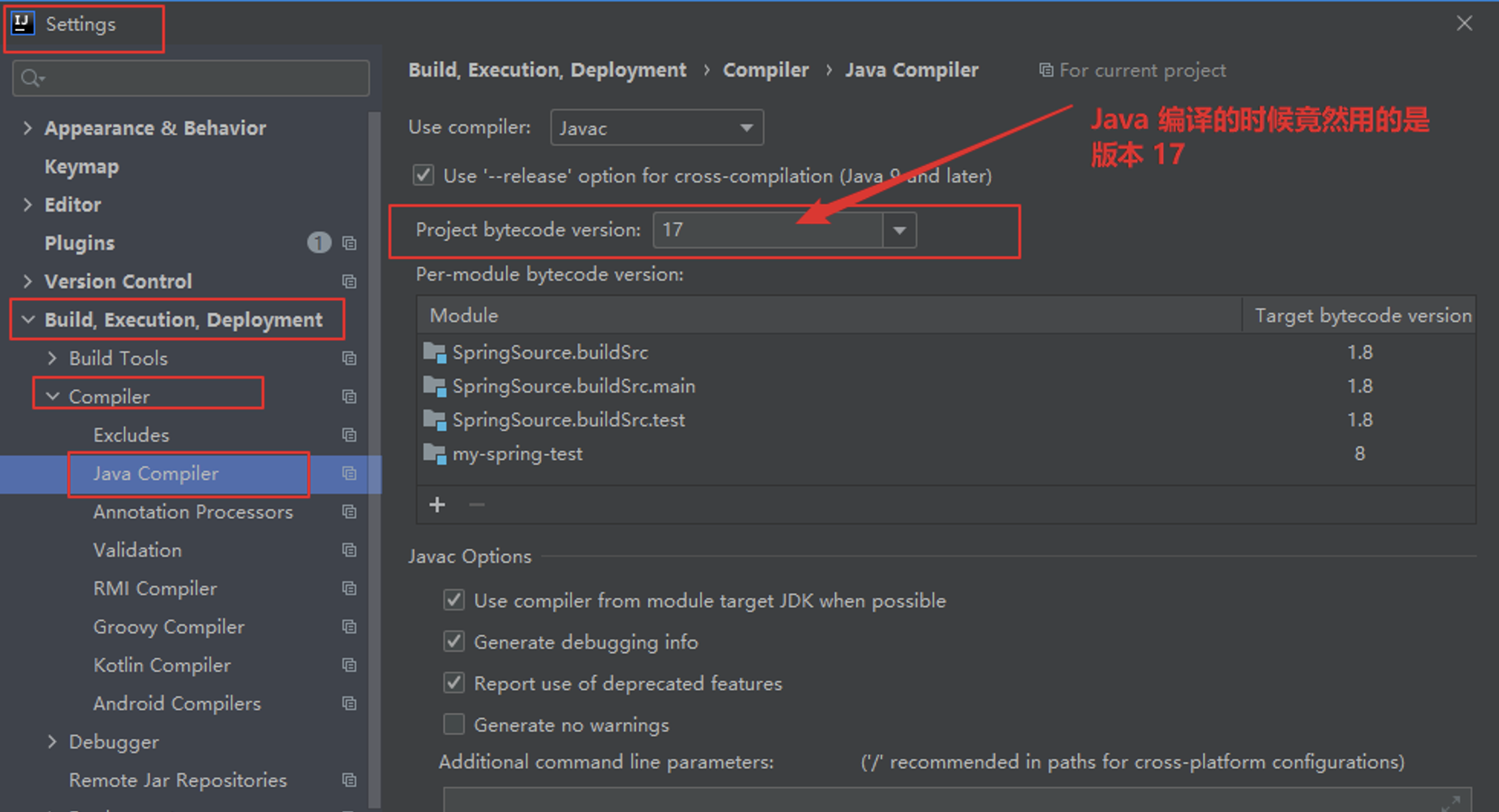Screen dimensions: 1499x812
Task: Click the per-project icon beside Groovy Compiler
Action: coord(349,627)
